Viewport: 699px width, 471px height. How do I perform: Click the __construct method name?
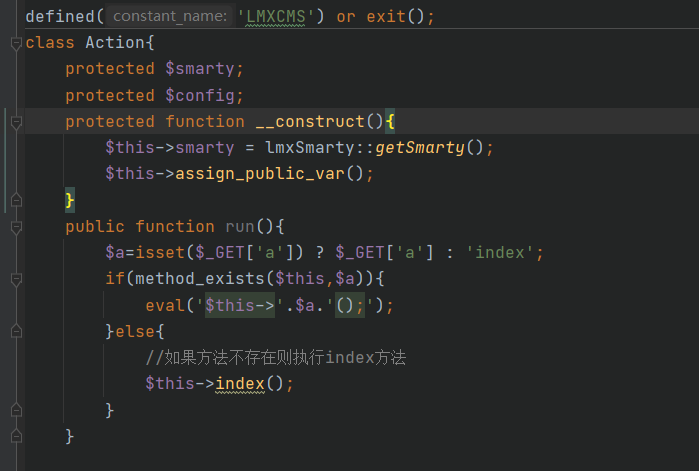[x=310, y=122]
